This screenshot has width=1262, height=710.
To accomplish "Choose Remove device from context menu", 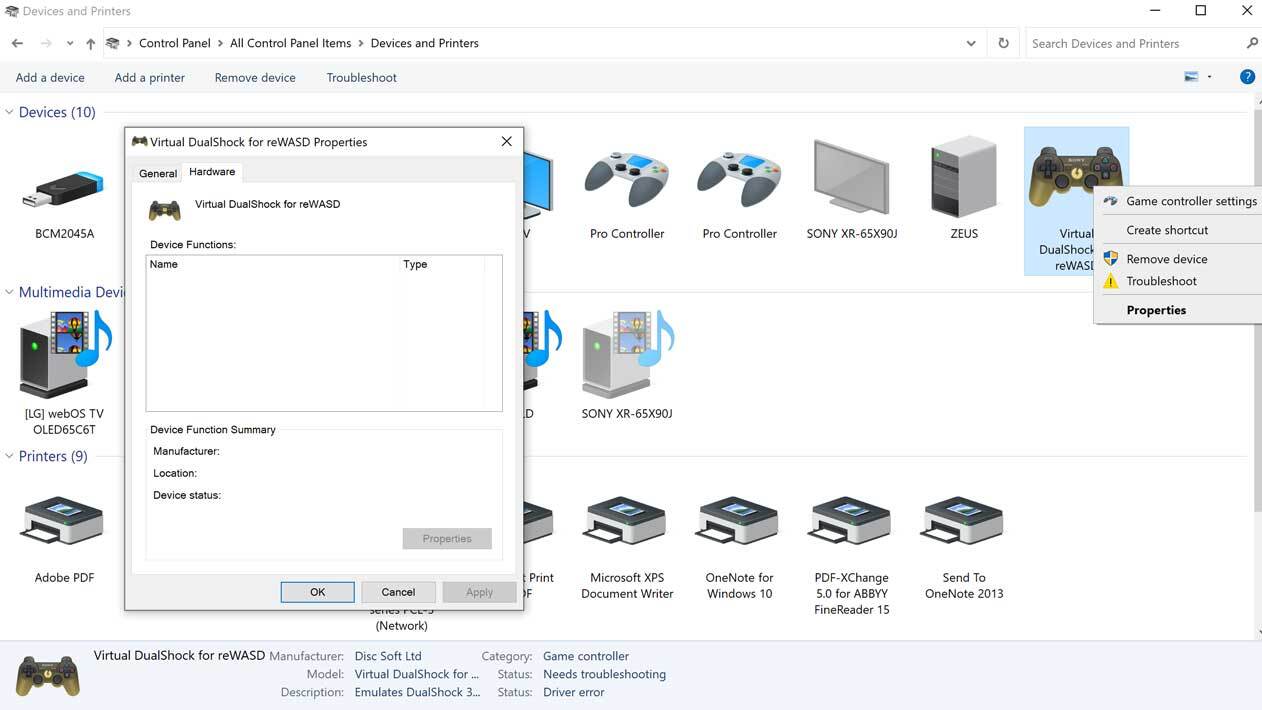I will click(1180, 259).
